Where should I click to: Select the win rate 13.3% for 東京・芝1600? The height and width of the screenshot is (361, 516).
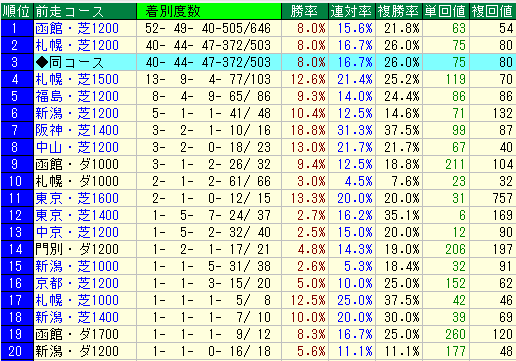point(308,198)
